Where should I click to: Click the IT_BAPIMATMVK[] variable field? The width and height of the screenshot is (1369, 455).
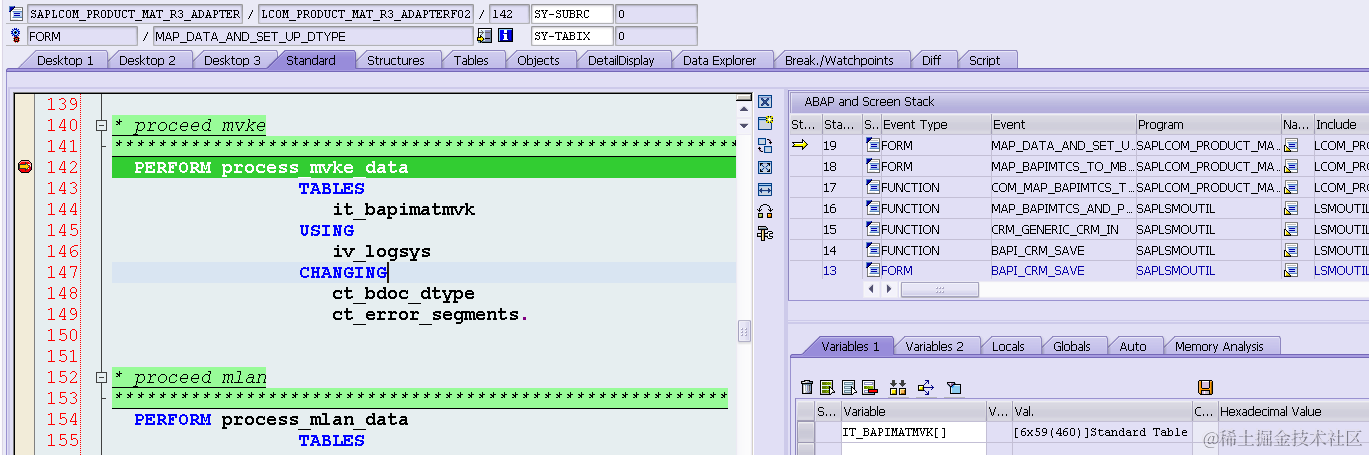pyautogui.click(x=913, y=432)
